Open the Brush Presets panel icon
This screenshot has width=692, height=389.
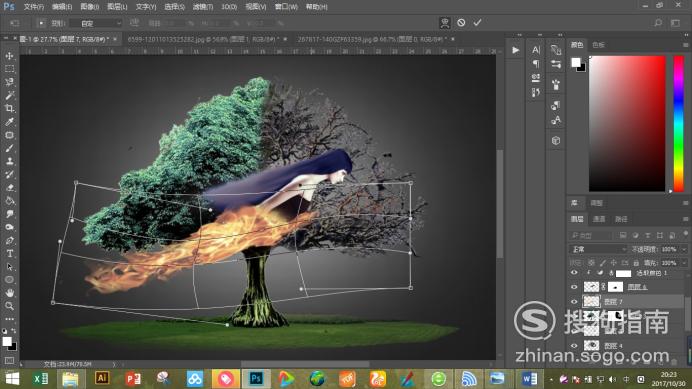tap(556, 84)
